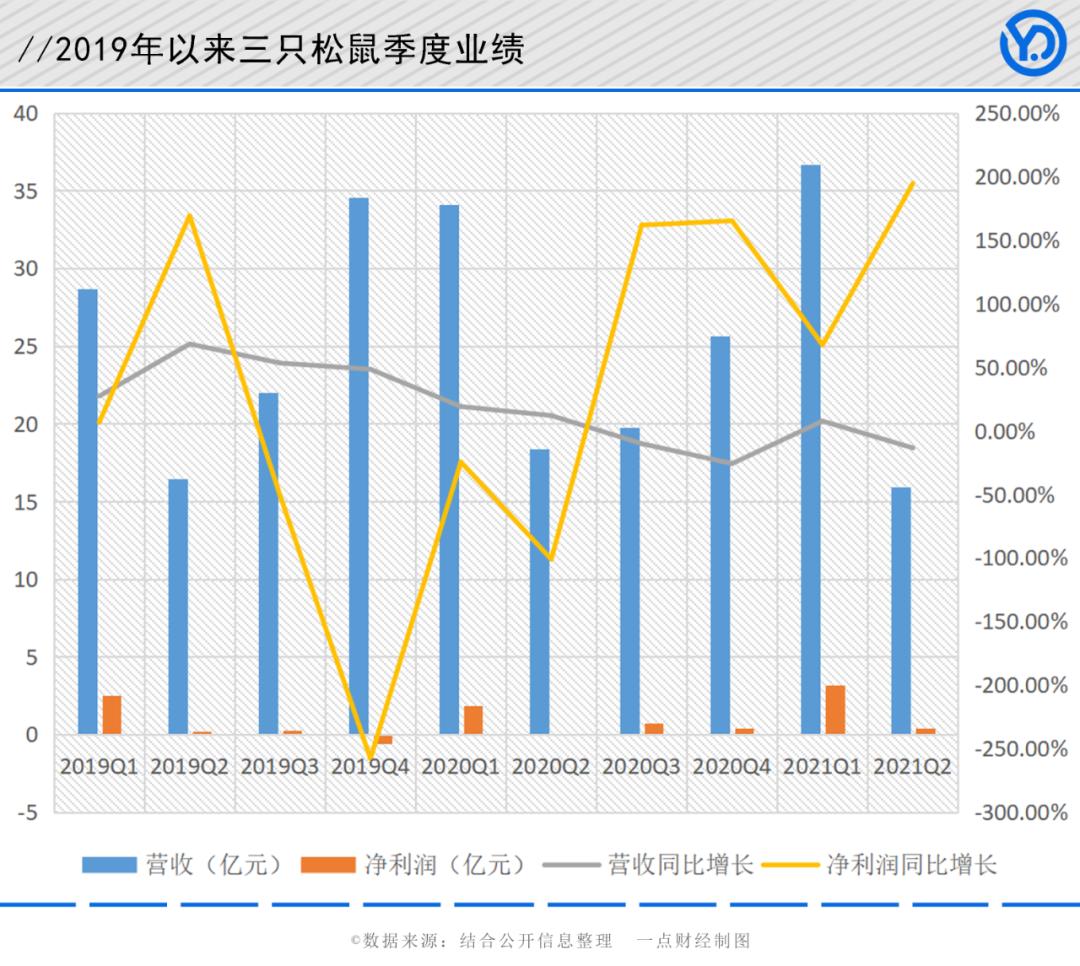Click the 2019Q4 negative orange profit bar
The width and height of the screenshot is (1080, 966).
point(384,739)
